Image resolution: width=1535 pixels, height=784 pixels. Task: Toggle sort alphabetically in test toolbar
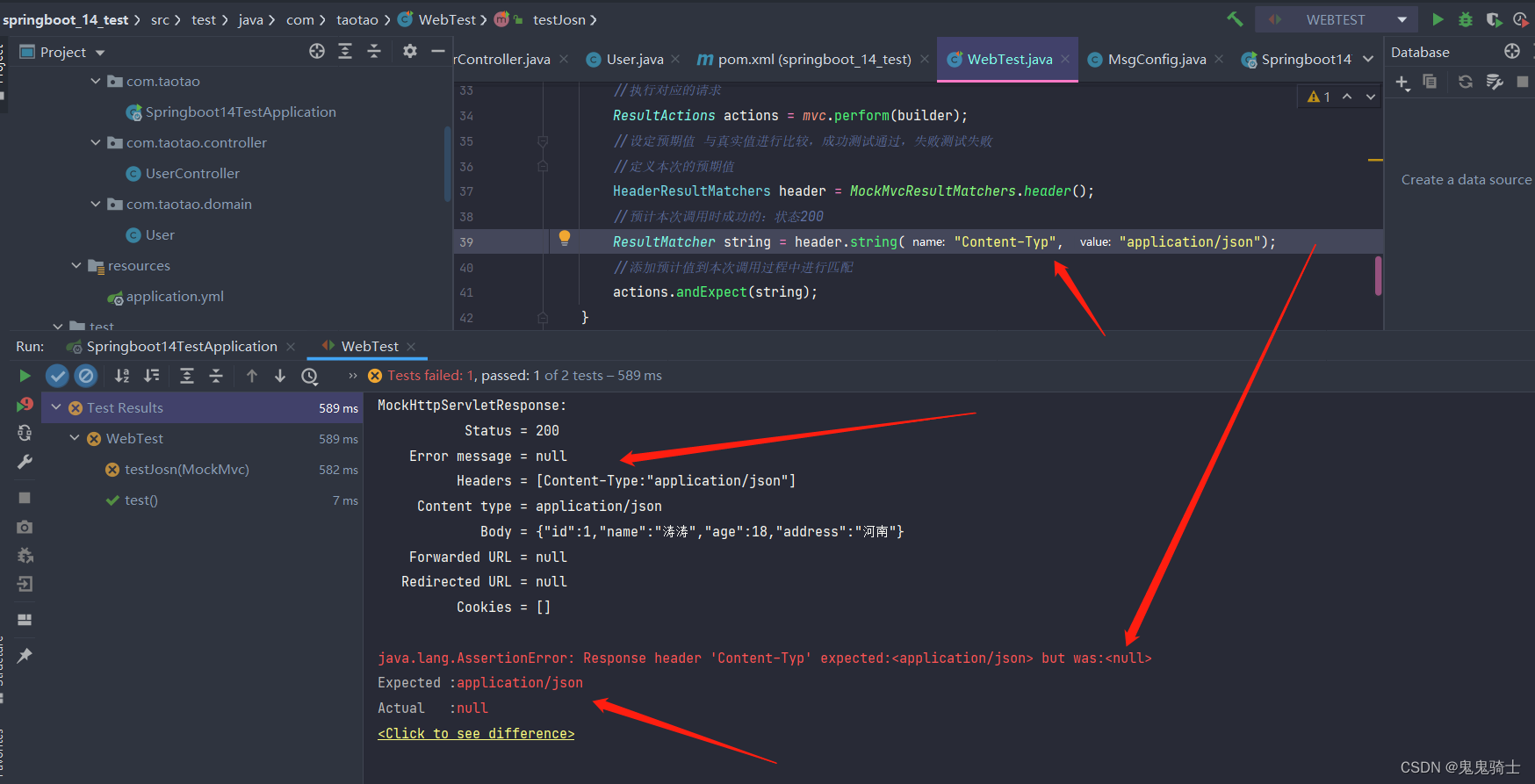[x=122, y=376]
